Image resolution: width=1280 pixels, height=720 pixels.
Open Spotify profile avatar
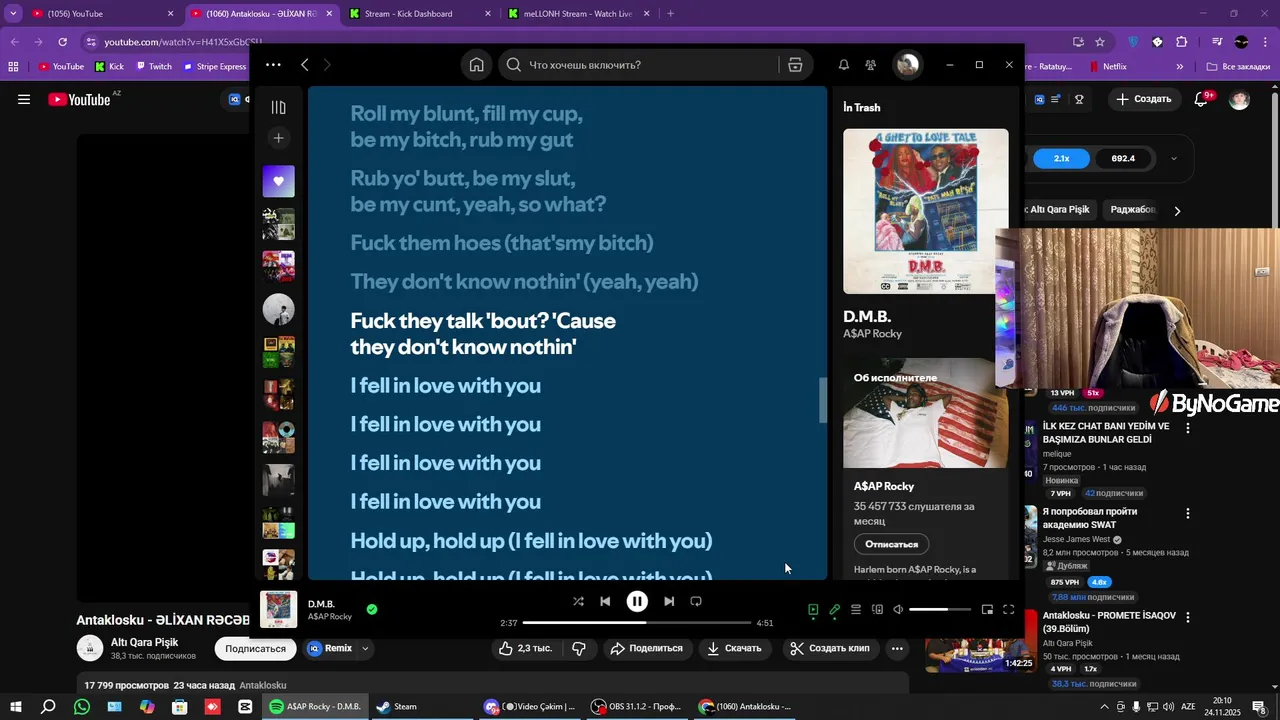click(908, 65)
